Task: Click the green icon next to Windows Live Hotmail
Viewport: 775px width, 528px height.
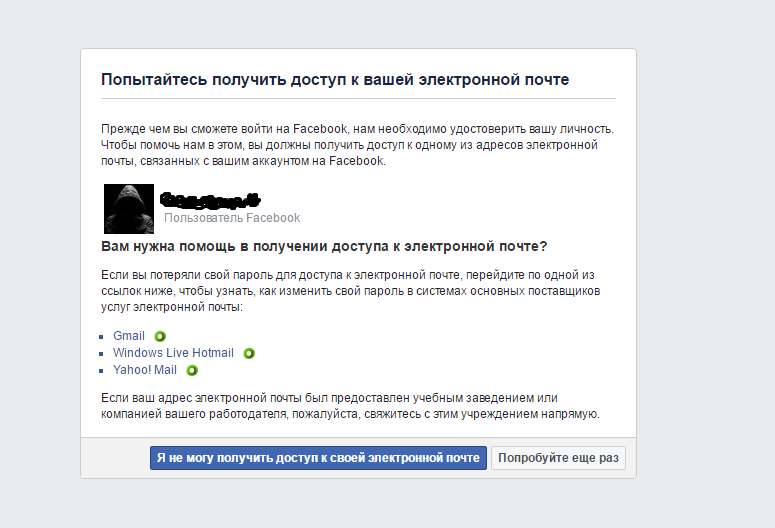Action: coord(249,353)
